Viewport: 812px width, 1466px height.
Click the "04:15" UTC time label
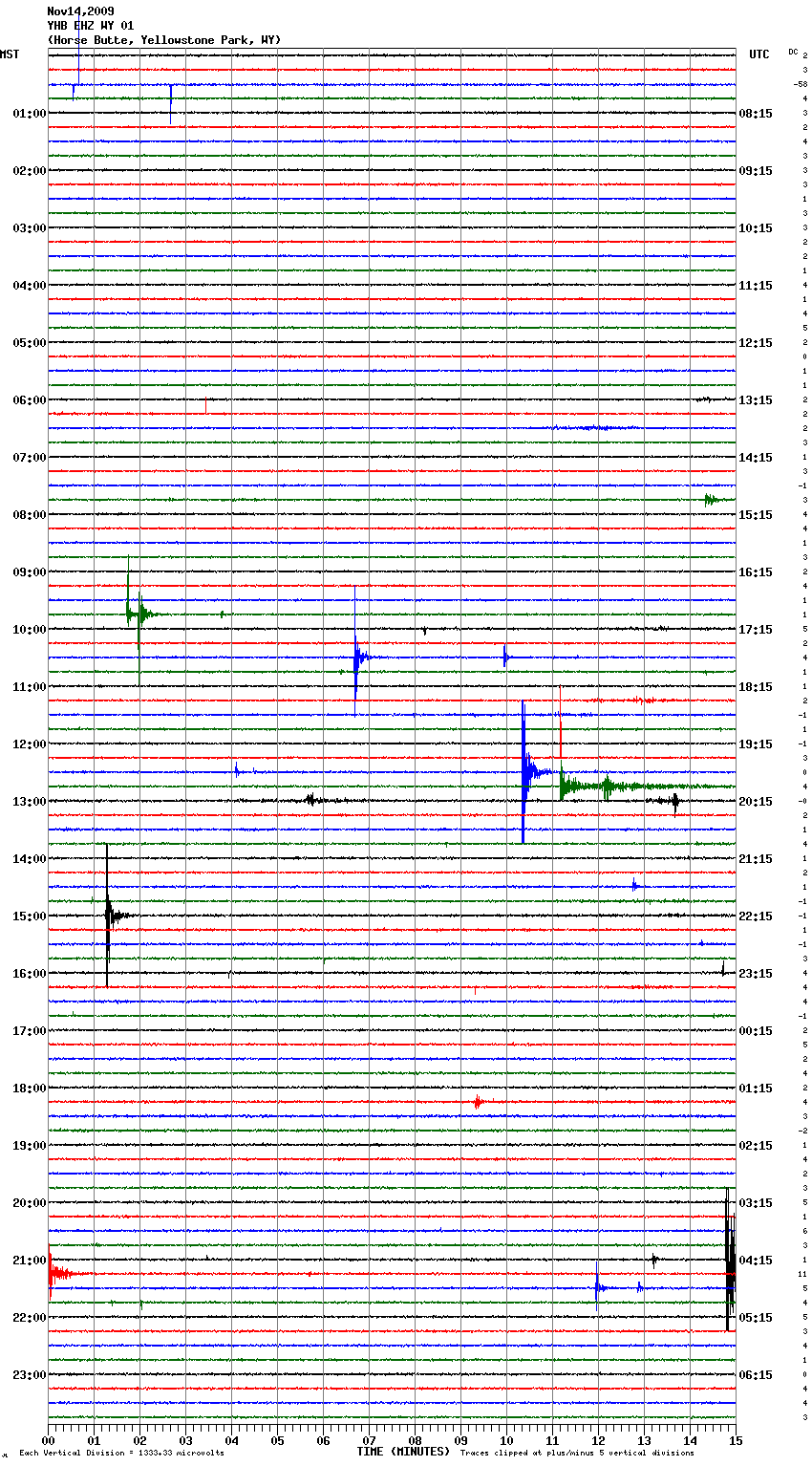pos(756,1261)
